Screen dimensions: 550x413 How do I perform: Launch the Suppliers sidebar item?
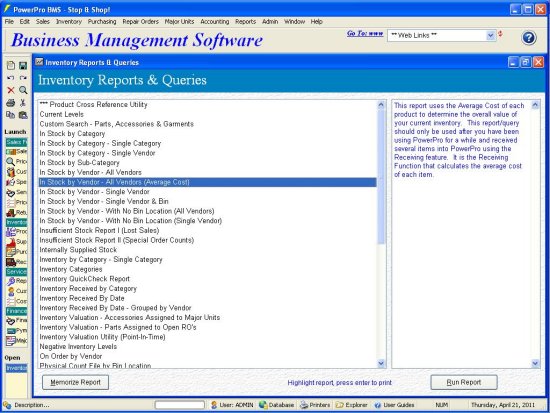(16, 241)
